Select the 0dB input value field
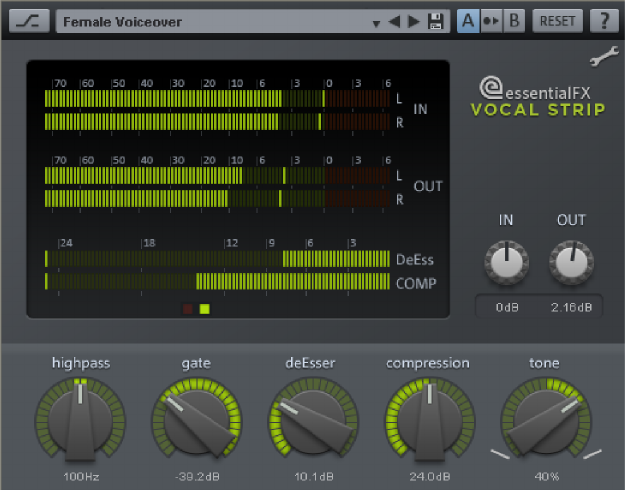This screenshot has width=625, height=490. coord(507,307)
